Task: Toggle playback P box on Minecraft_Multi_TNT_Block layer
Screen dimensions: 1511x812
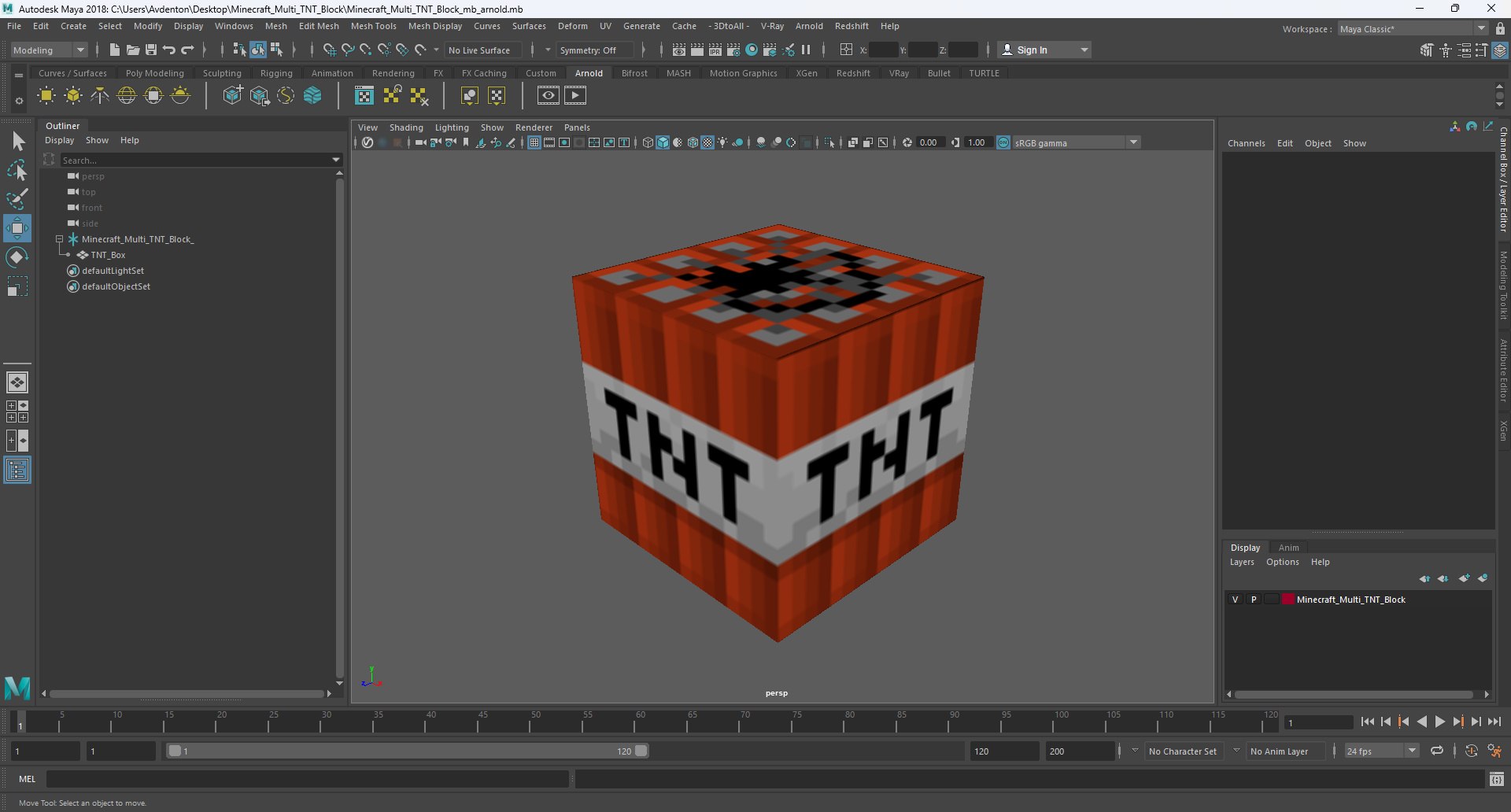Action: tap(1254, 600)
